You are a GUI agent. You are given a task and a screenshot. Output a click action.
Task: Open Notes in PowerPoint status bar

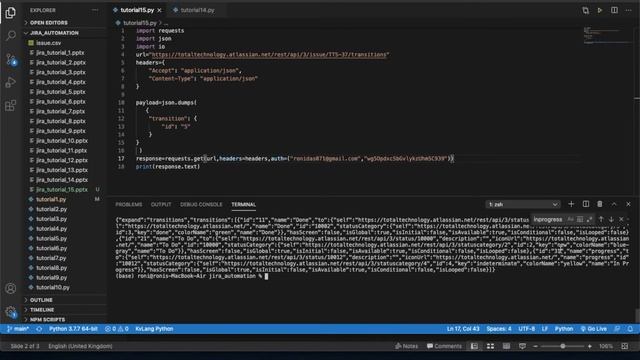407,346
